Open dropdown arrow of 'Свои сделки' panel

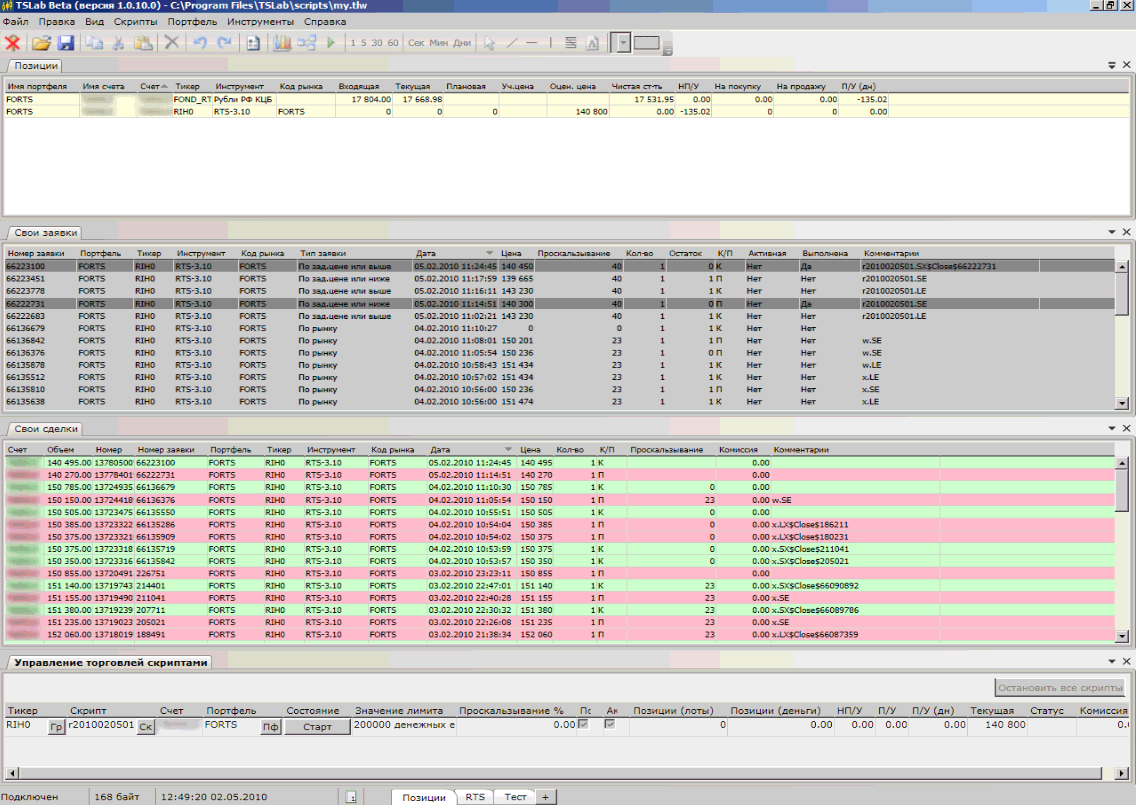(x=1112, y=429)
